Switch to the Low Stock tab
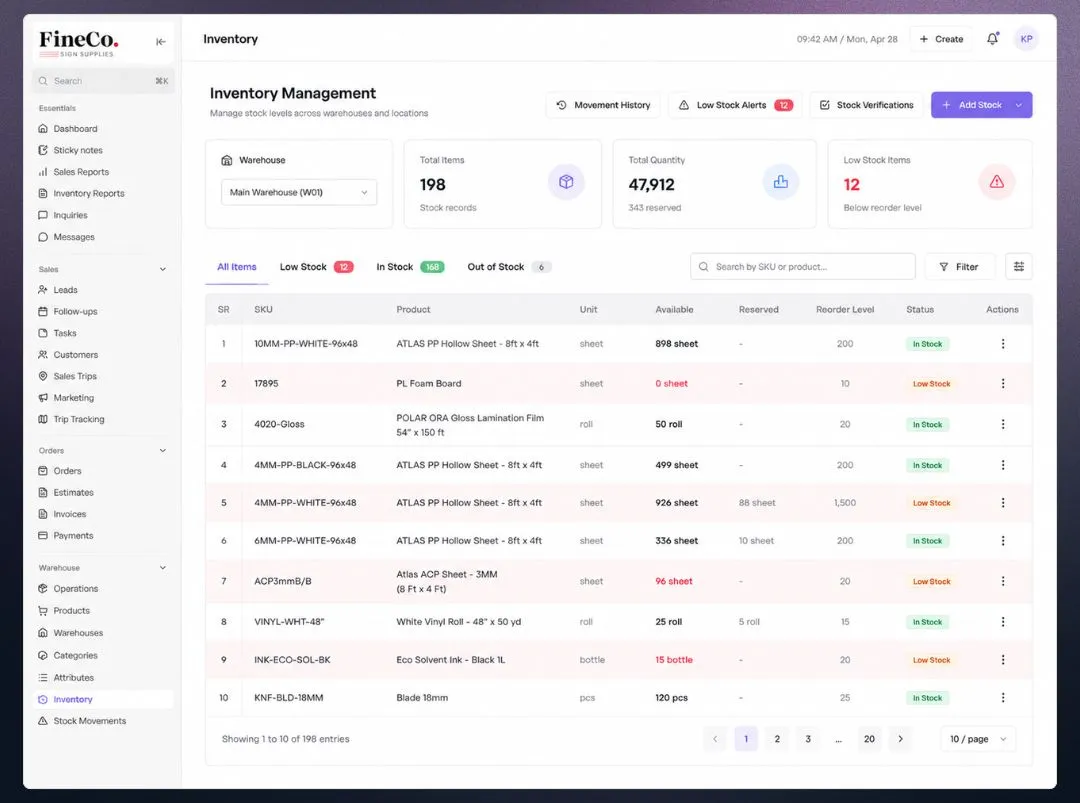The width and height of the screenshot is (1080, 803). (316, 267)
